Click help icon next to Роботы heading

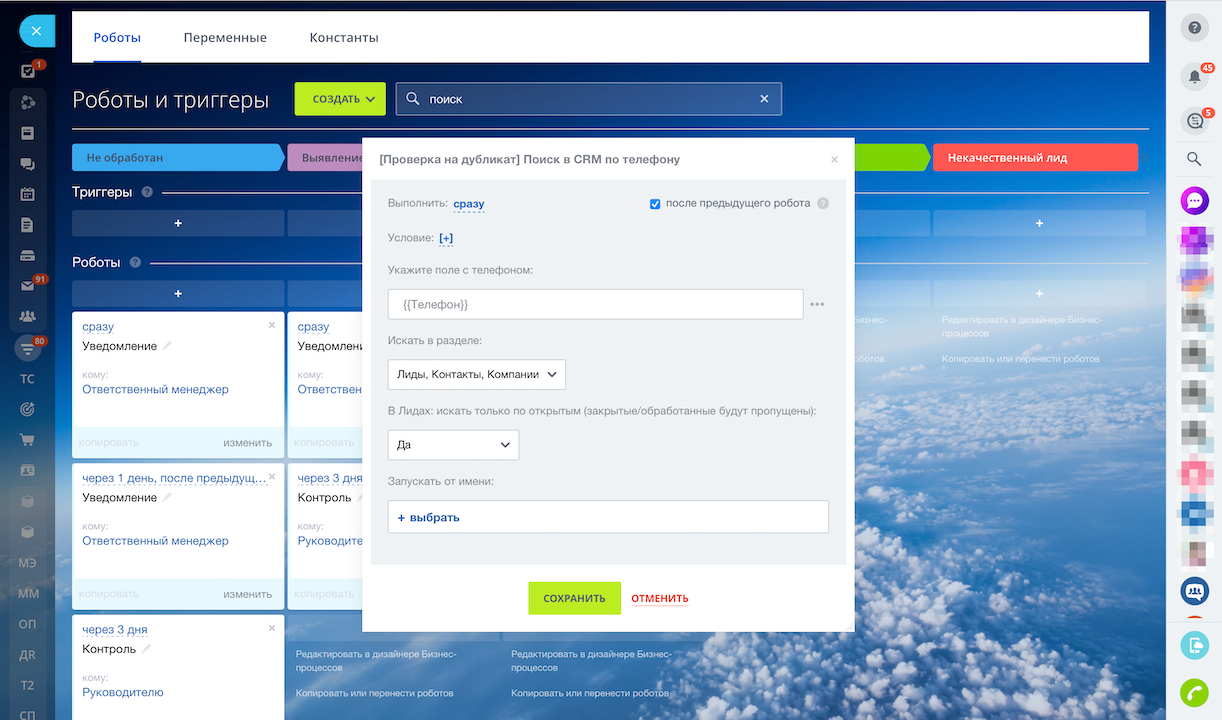pos(135,262)
